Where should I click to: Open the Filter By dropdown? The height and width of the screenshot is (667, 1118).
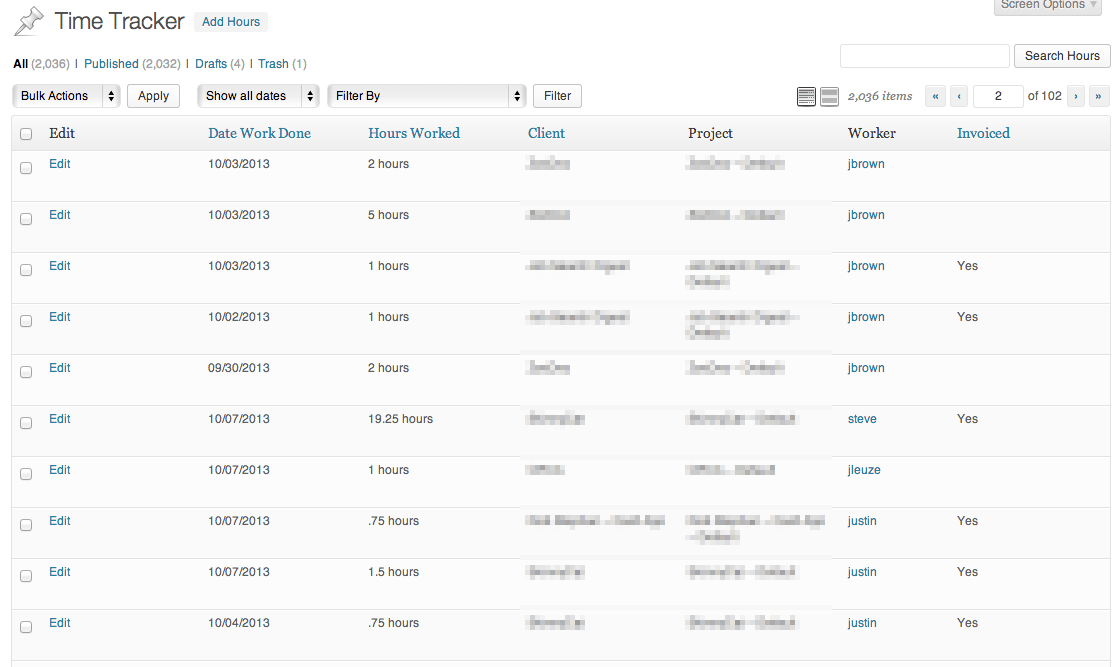(x=426, y=96)
